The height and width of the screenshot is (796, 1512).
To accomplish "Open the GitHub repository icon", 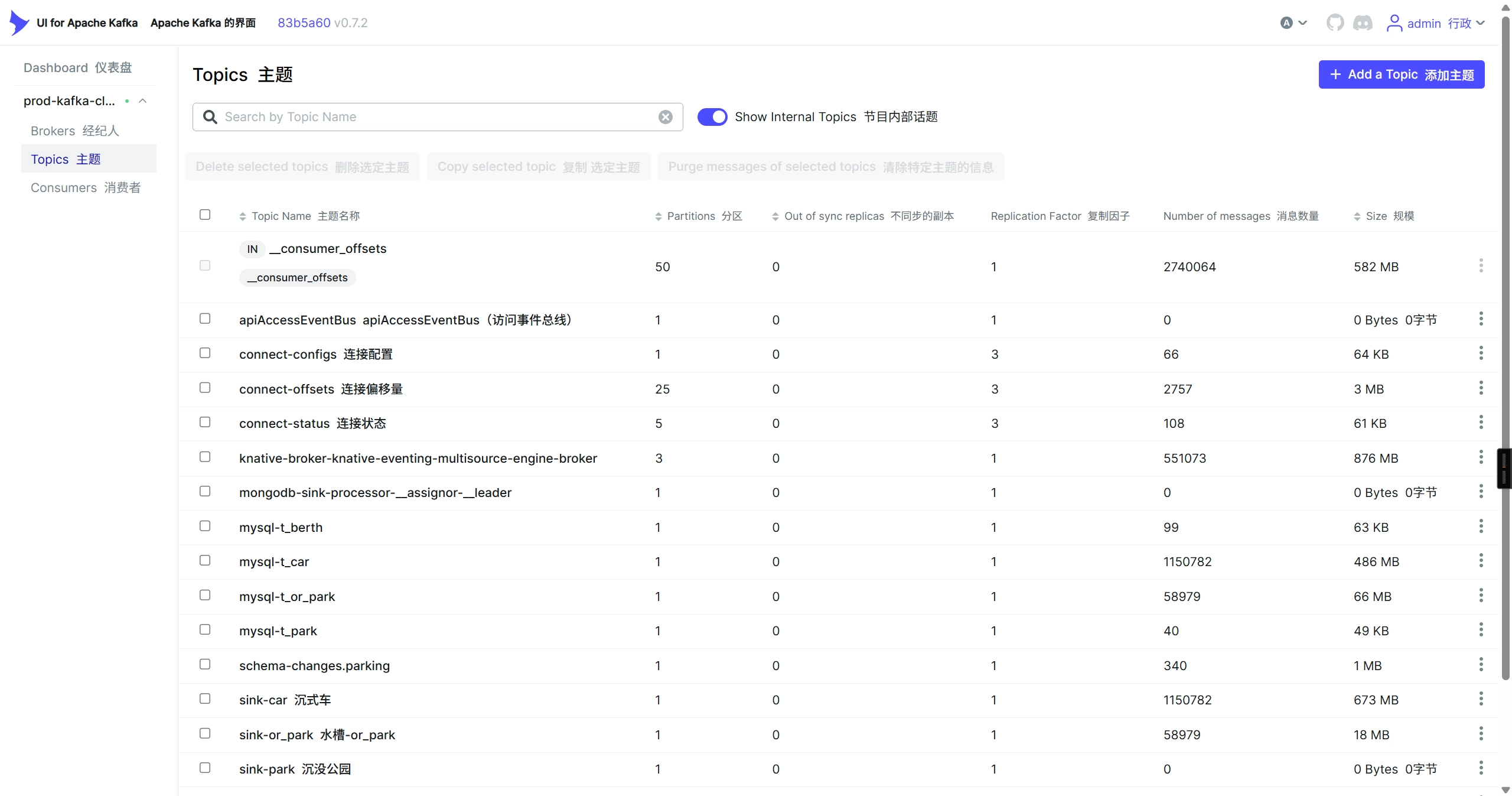I will pyautogui.click(x=1335, y=23).
